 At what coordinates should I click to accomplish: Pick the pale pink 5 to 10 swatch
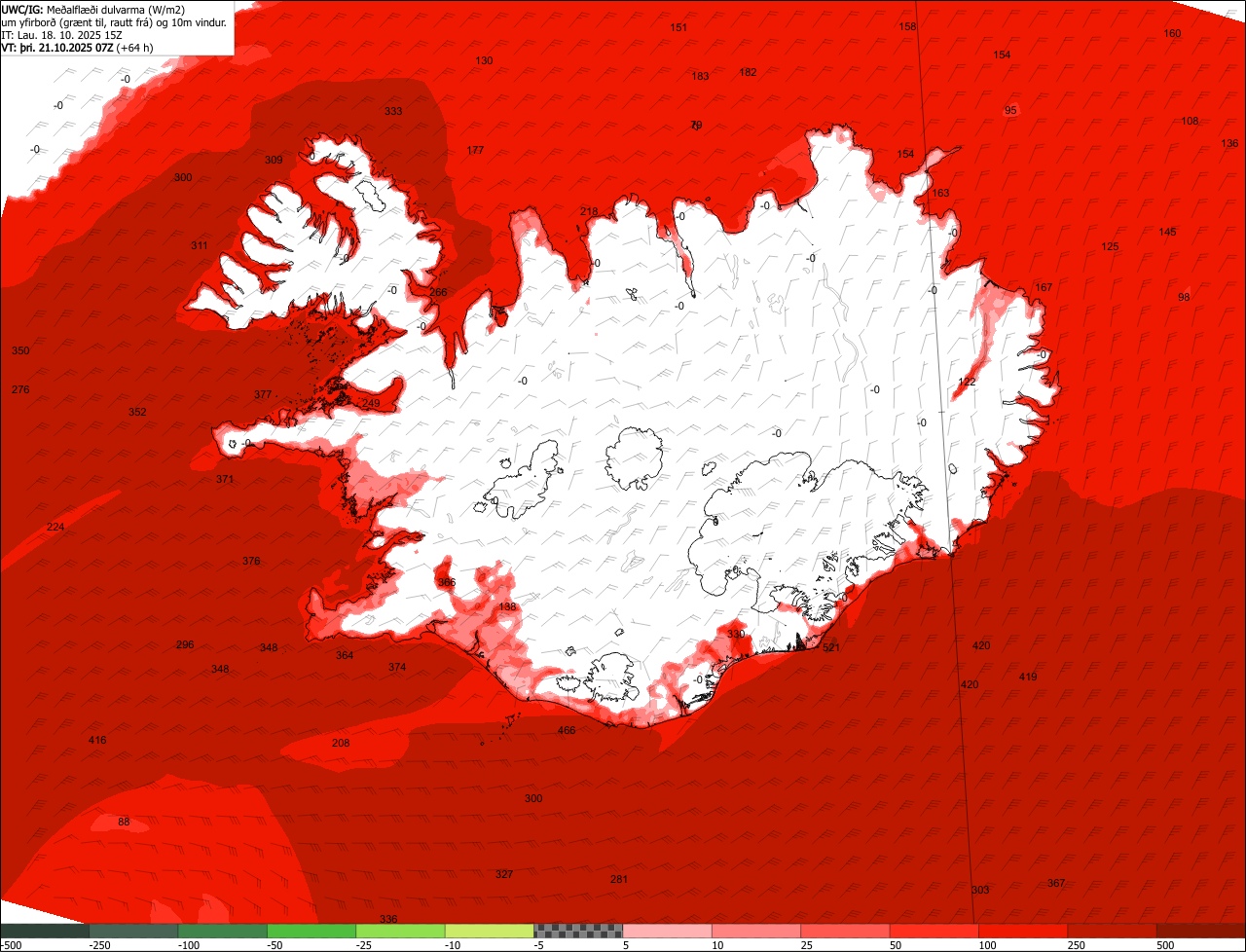click(x=668, y=931)
